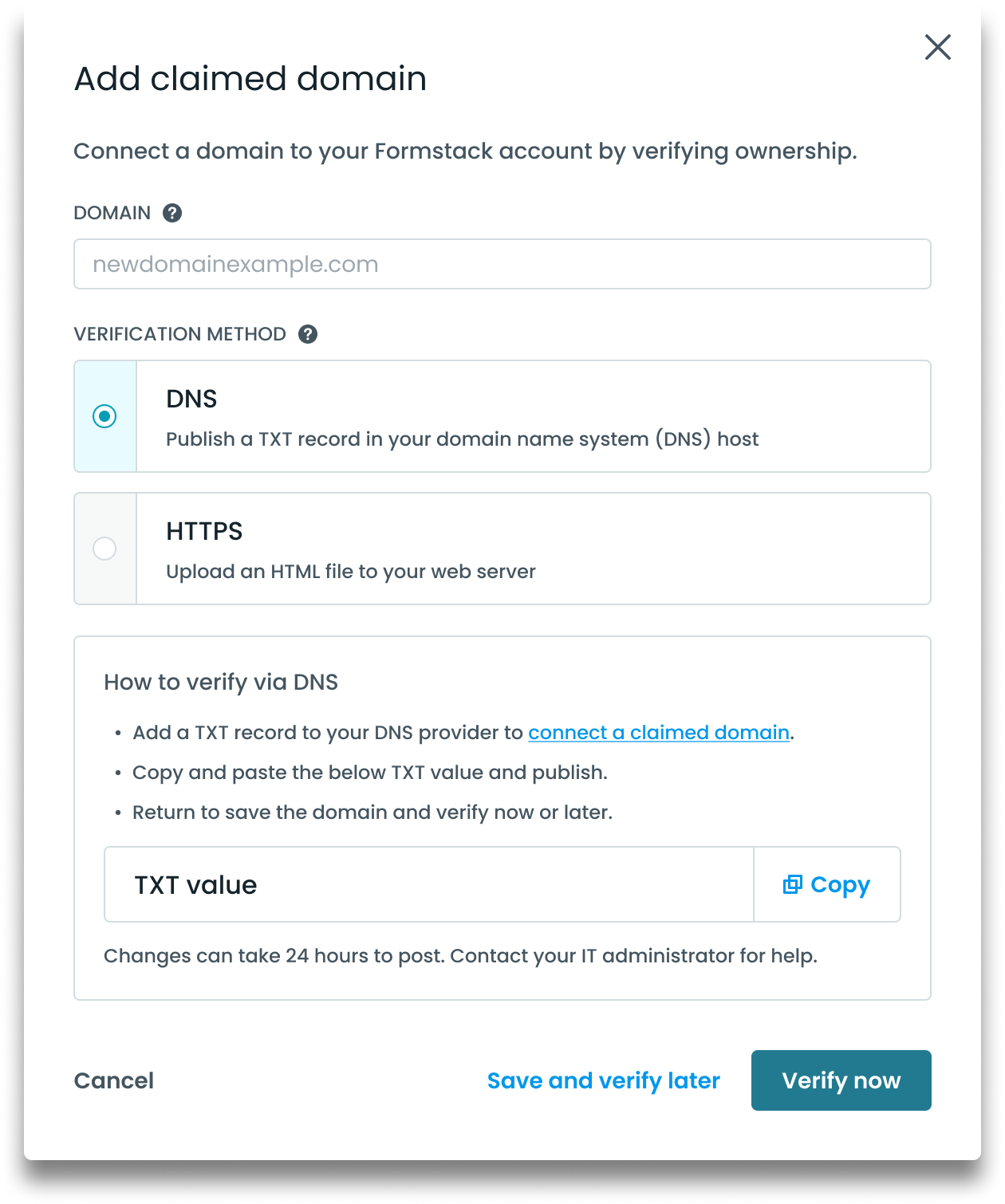Close the Add claimed domain dialog
The width and height of the screenshot is (1005, 1204).
(x=937, y=47)
